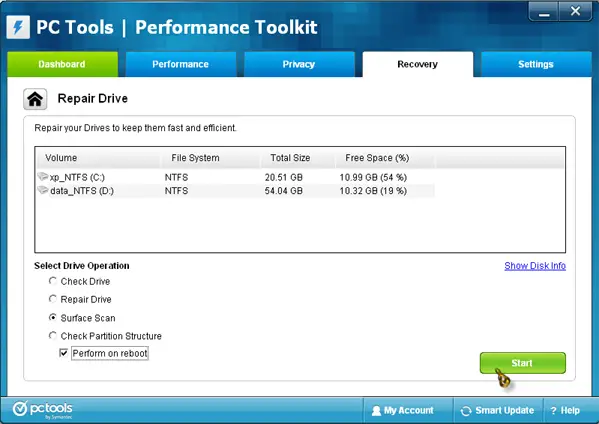The width and height of the screenshot is (599, 424).
Task: Open the Settings tab
Action: point(536,64)
